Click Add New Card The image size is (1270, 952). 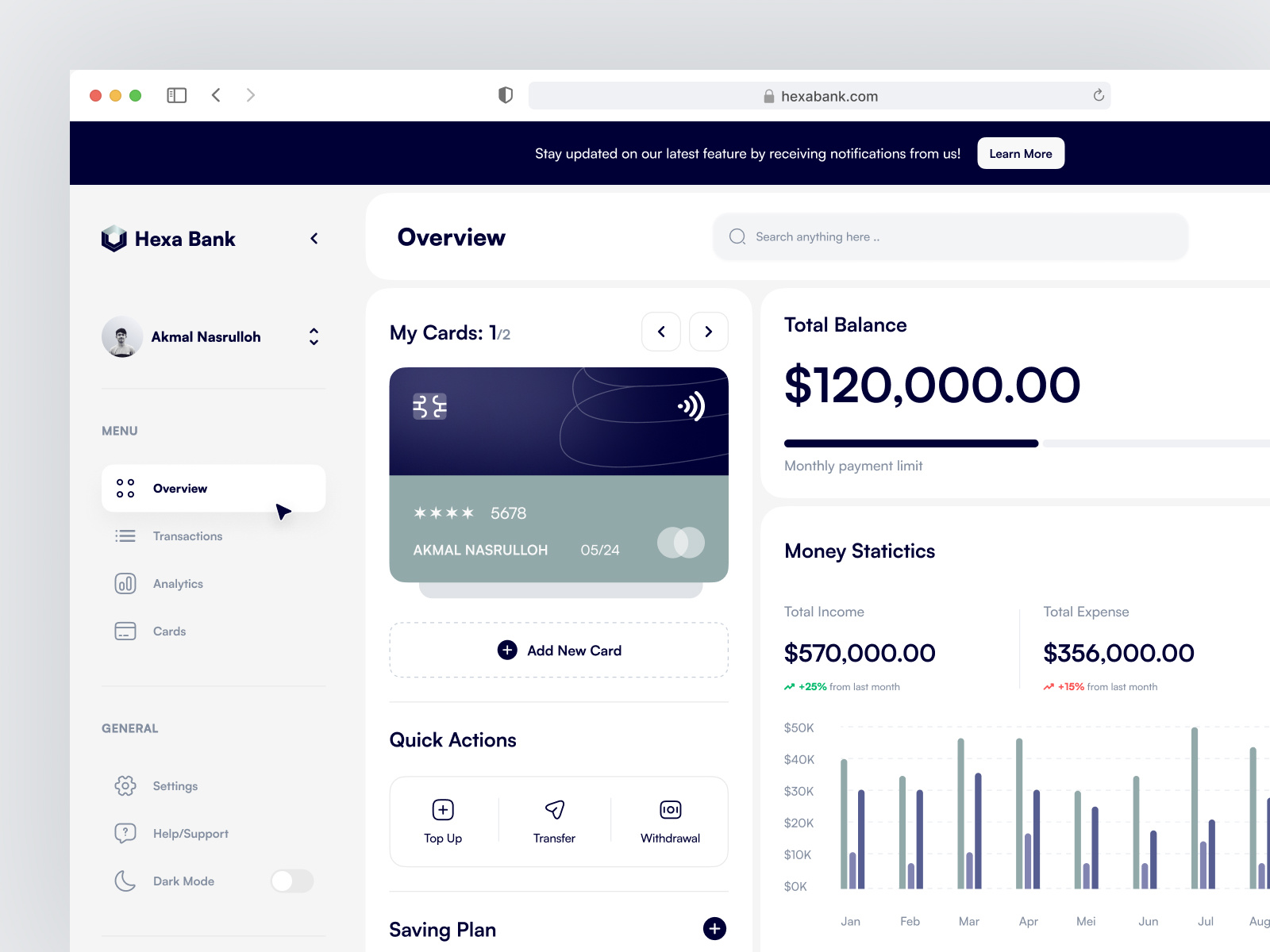558,651
